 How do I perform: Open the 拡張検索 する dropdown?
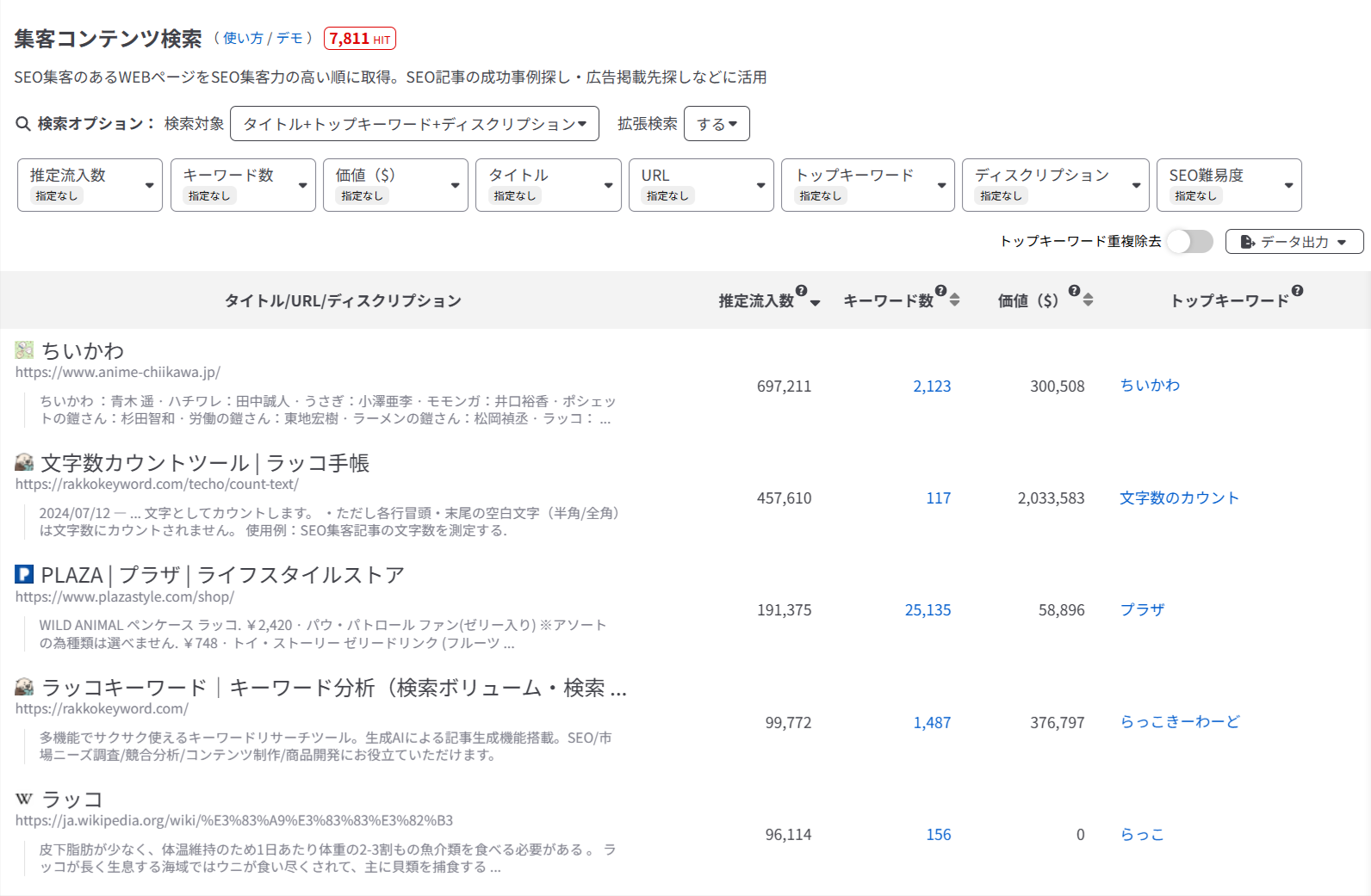[x=717, y=124]
